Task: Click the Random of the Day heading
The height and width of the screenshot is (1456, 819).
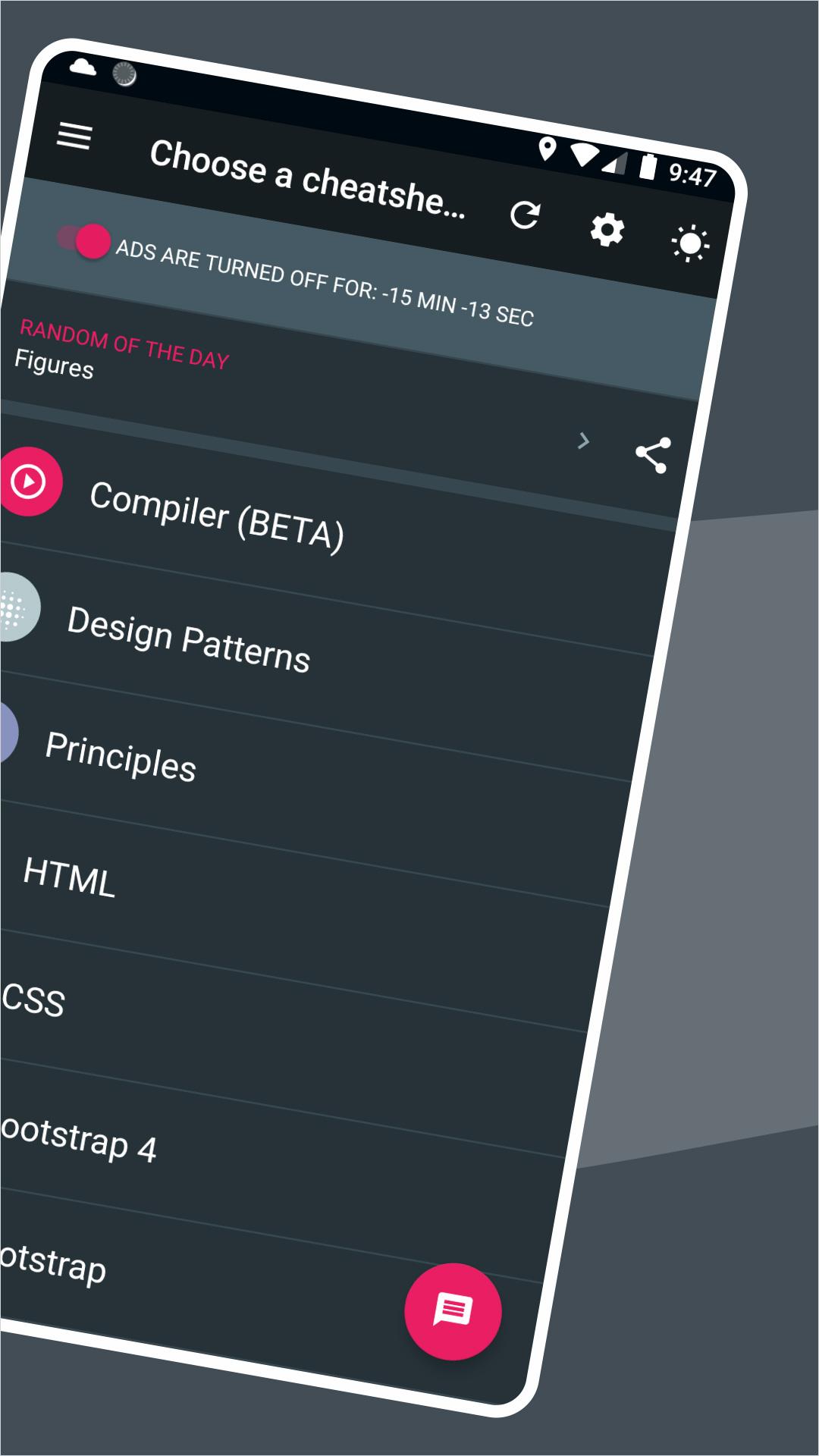Action: [124, 344]
